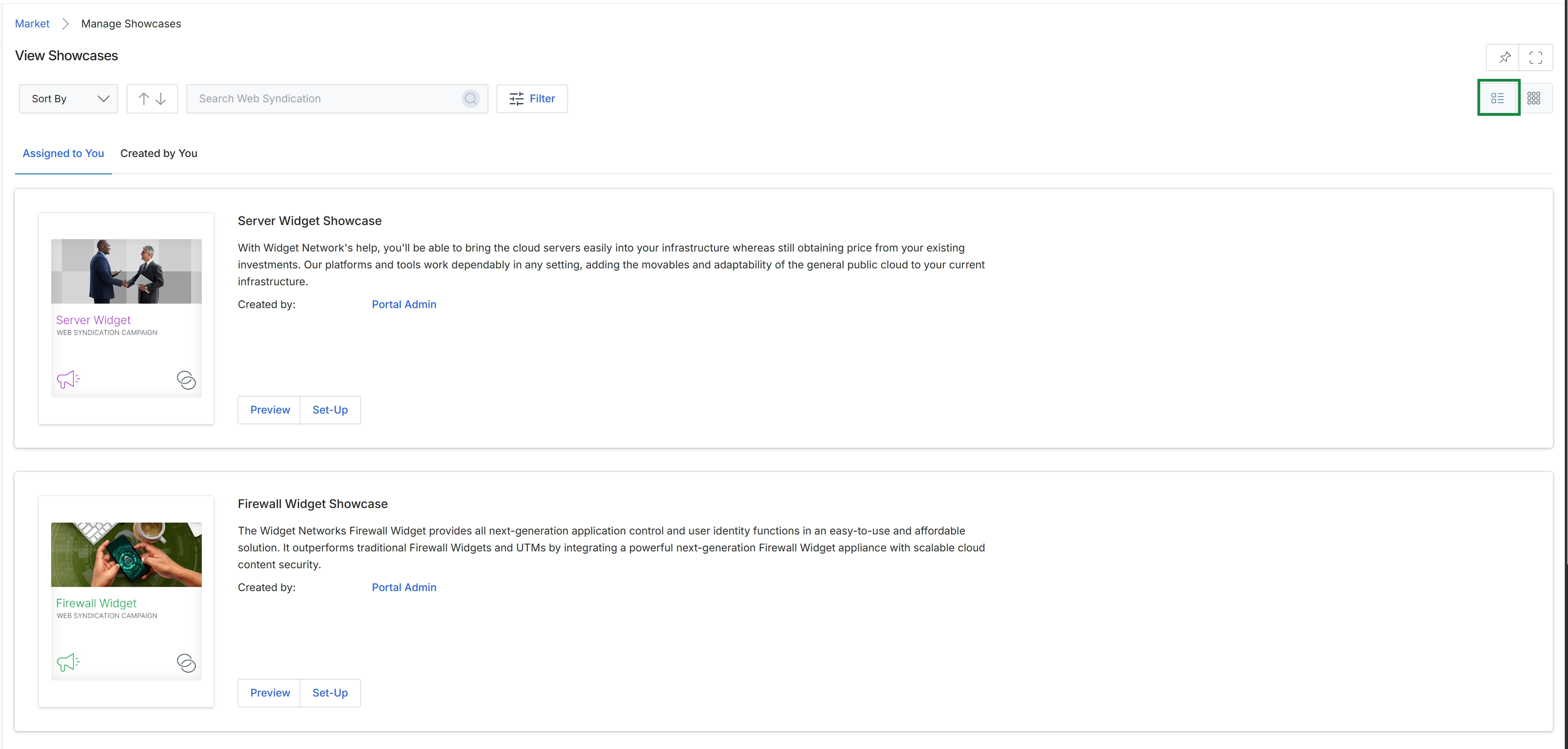Focus the Search Web Syndication field
The width and height of the screenshot is (1568, 749).
tap(337, 99)
